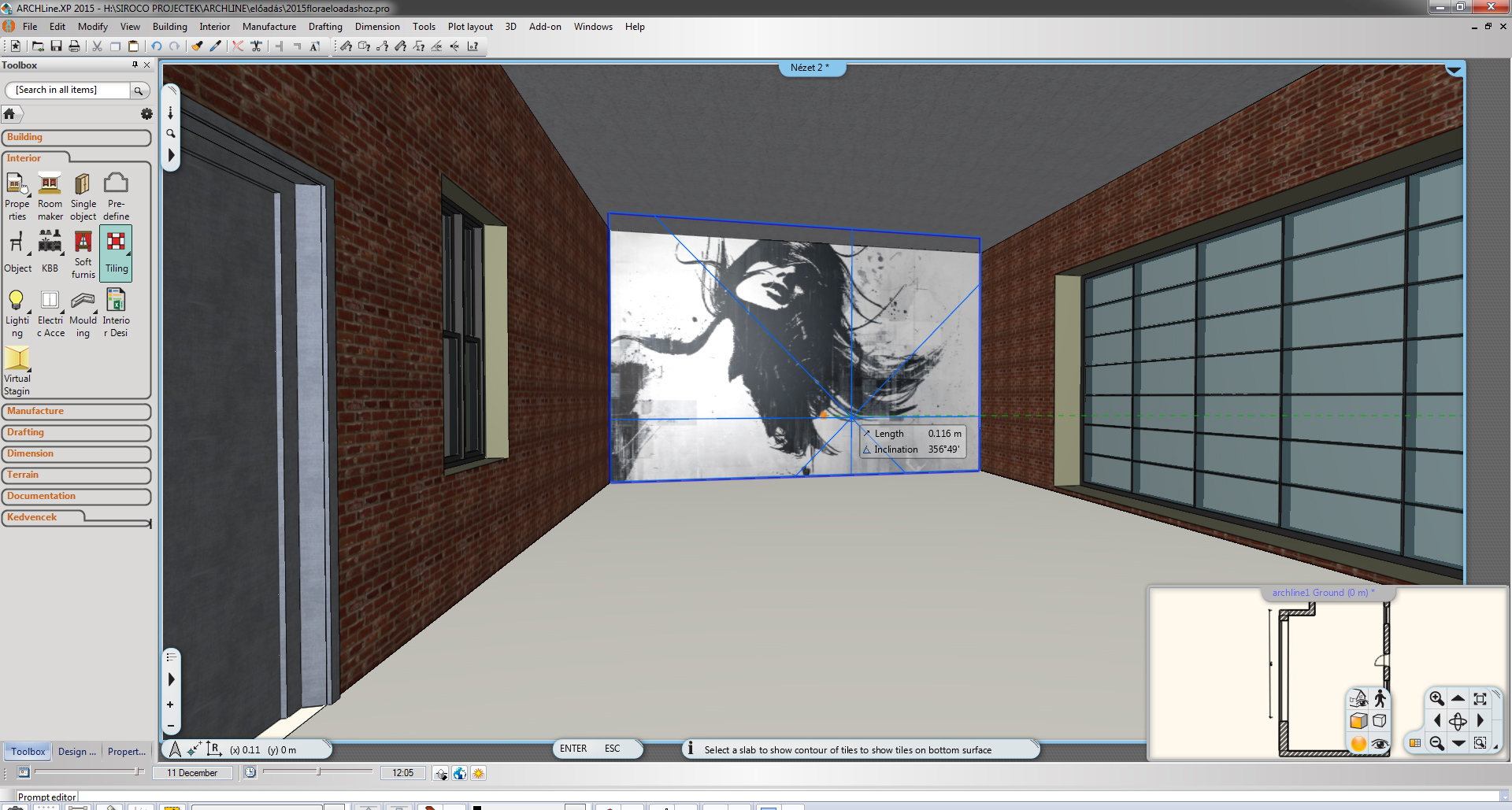
Task: Expand the Documentation toolbox group
Action: 76,497
